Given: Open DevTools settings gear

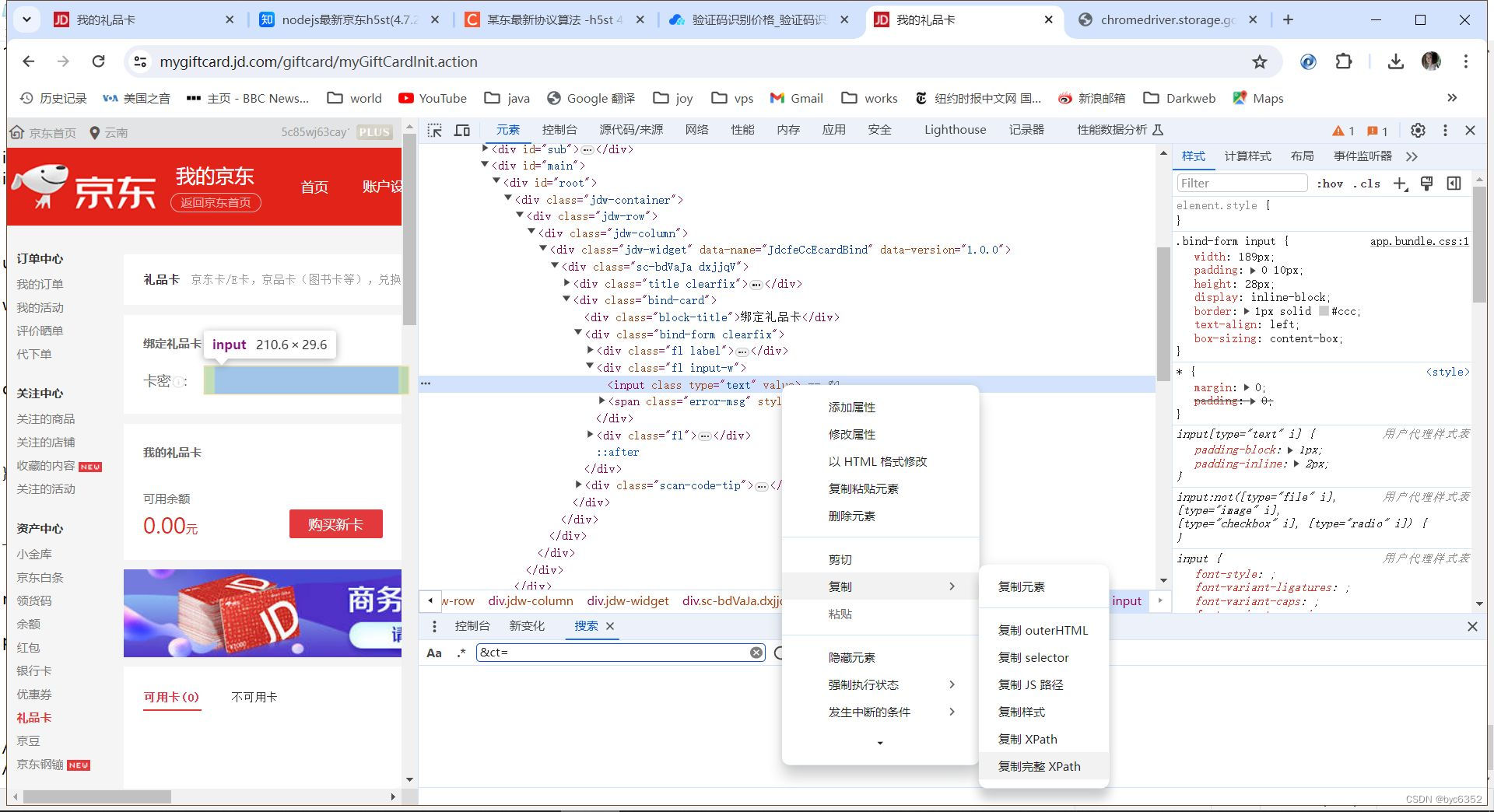Looking at the screenshot, I should 1418,130.
